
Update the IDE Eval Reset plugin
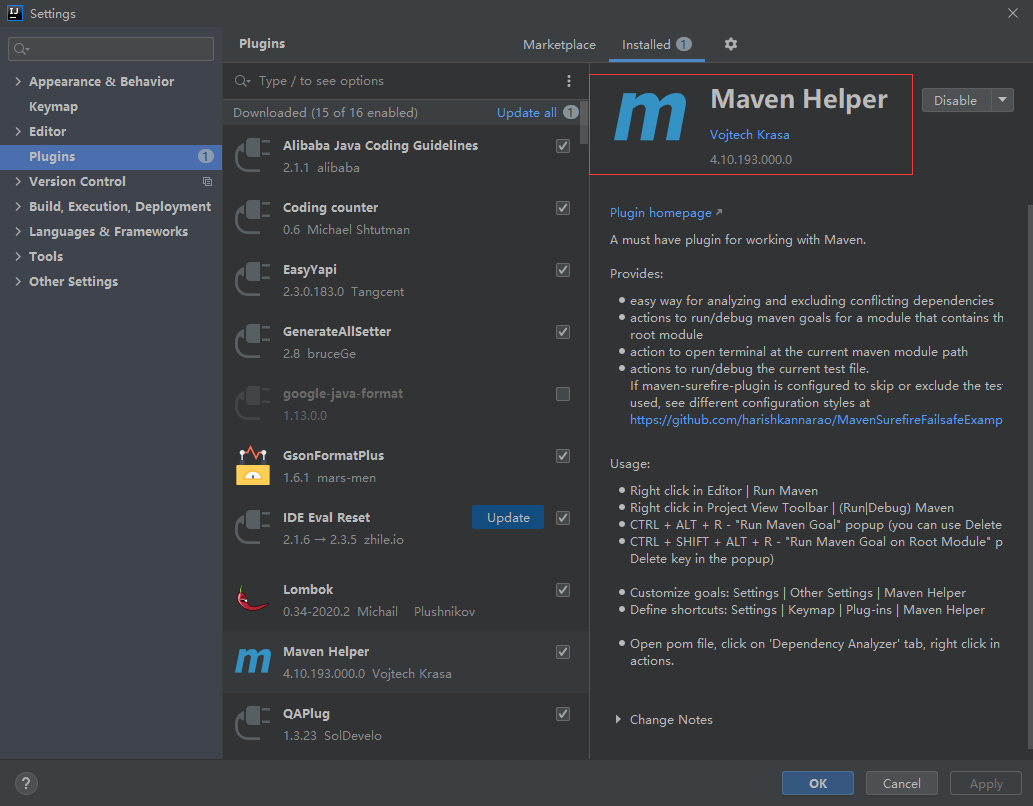[508, 517]
